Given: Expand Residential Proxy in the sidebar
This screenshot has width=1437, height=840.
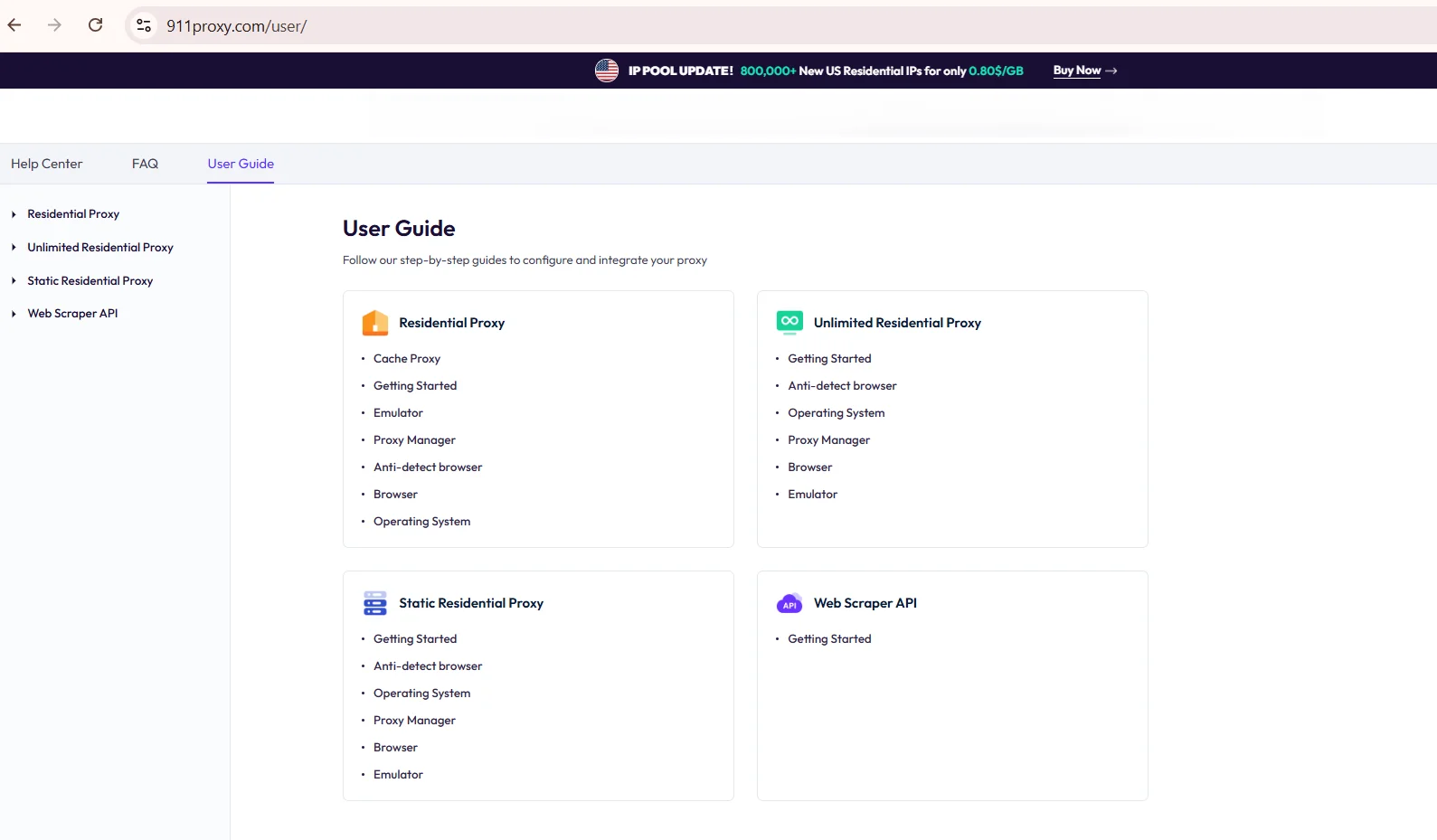Looking at the screenshot, I should point(14,214).
